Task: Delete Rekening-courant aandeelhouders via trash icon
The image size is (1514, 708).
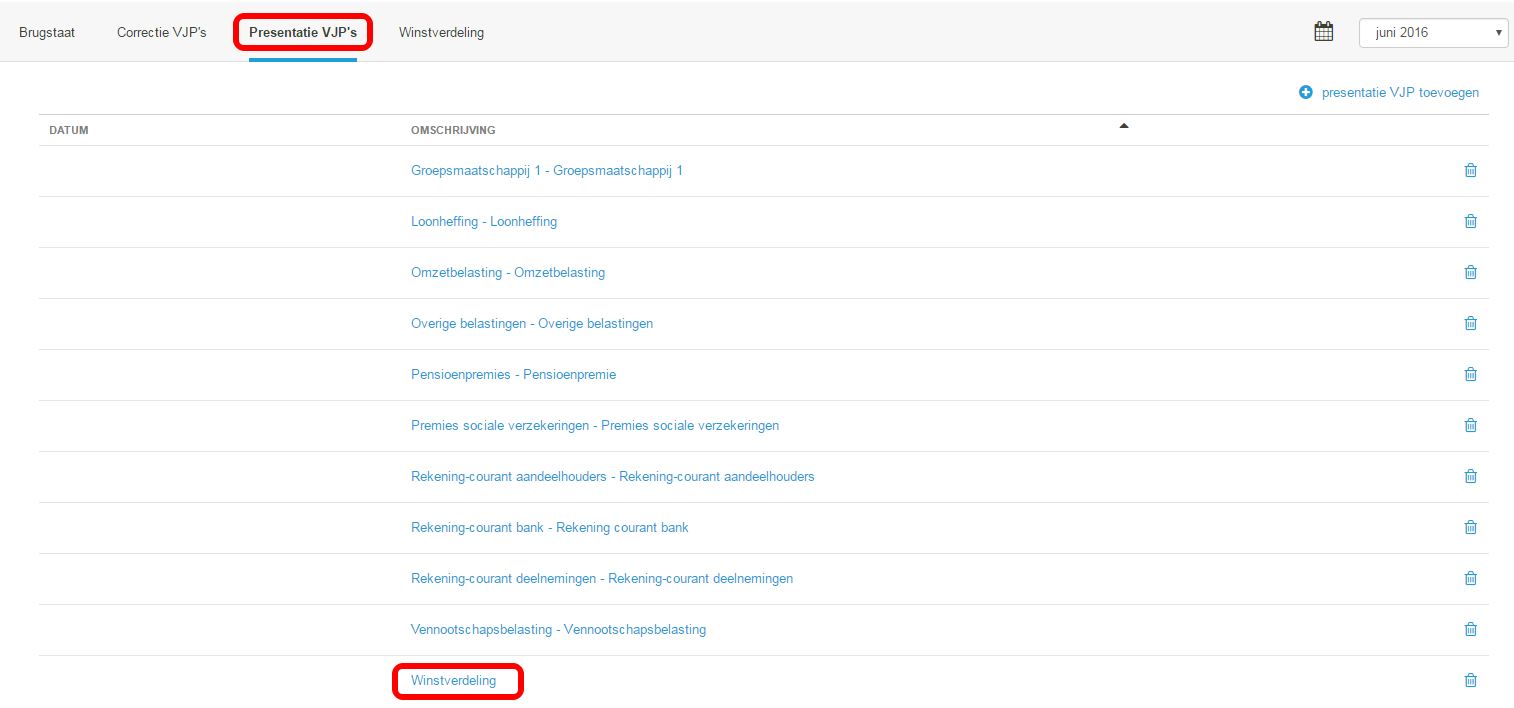Action: 1470,476
